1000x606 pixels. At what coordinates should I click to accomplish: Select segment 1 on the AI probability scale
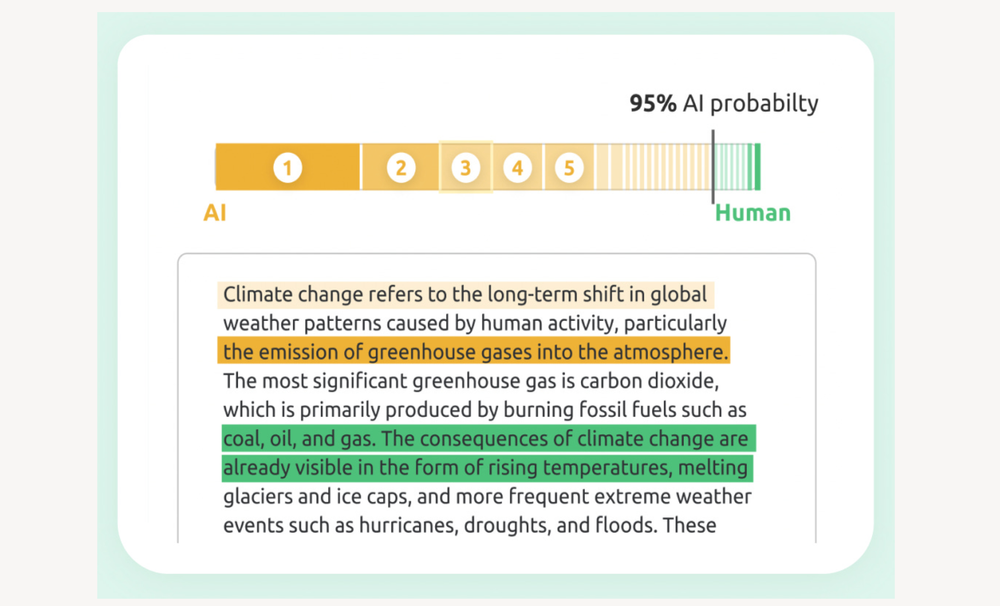287,167
